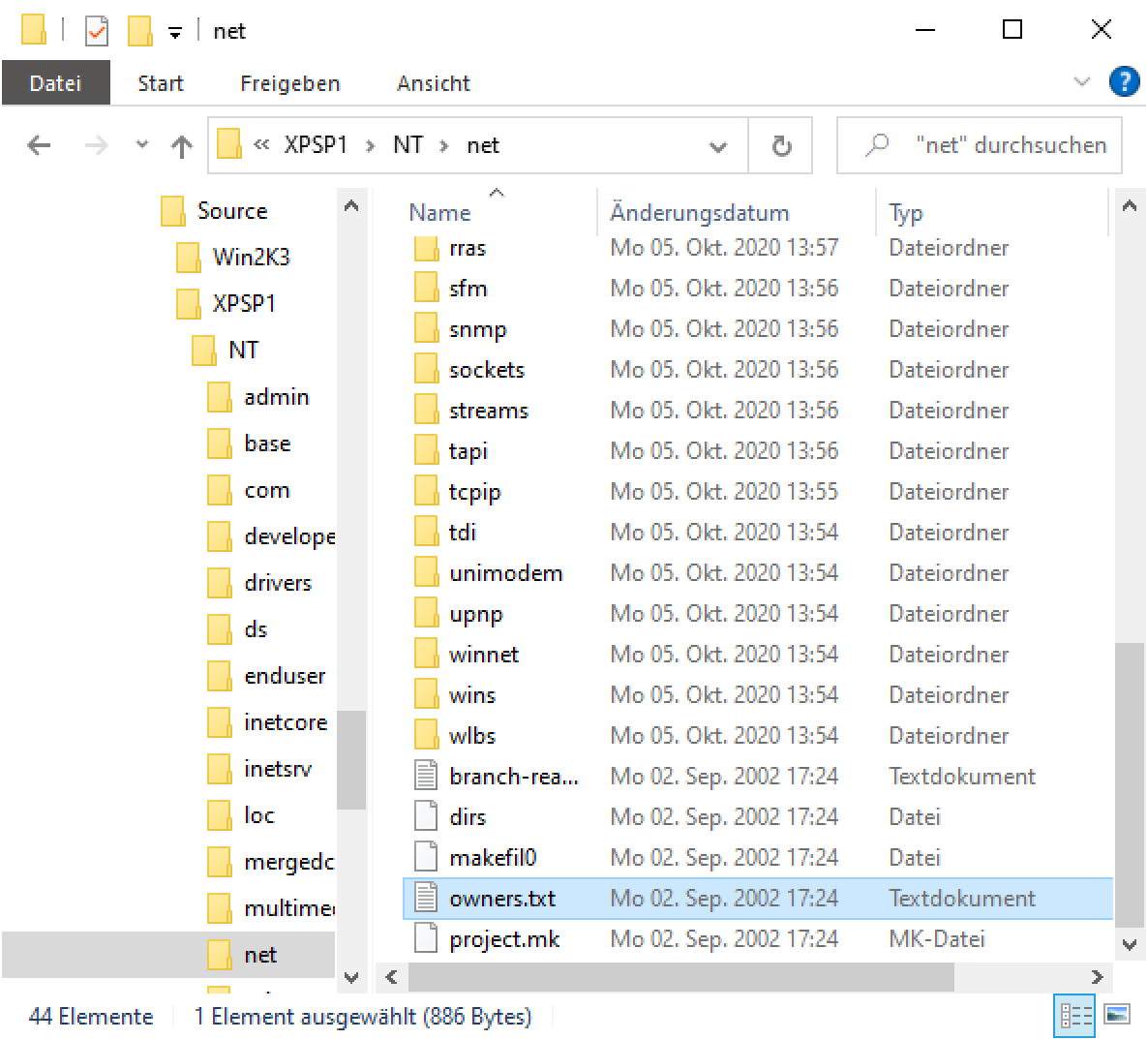1148x1040 pixels.
Task: Click the file list scroll down arrow
Action: pos(1129,945)
